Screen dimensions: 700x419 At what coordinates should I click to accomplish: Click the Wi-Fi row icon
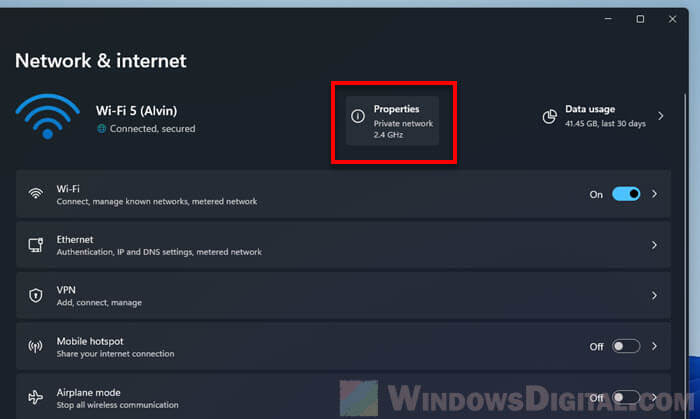[36, 194]
